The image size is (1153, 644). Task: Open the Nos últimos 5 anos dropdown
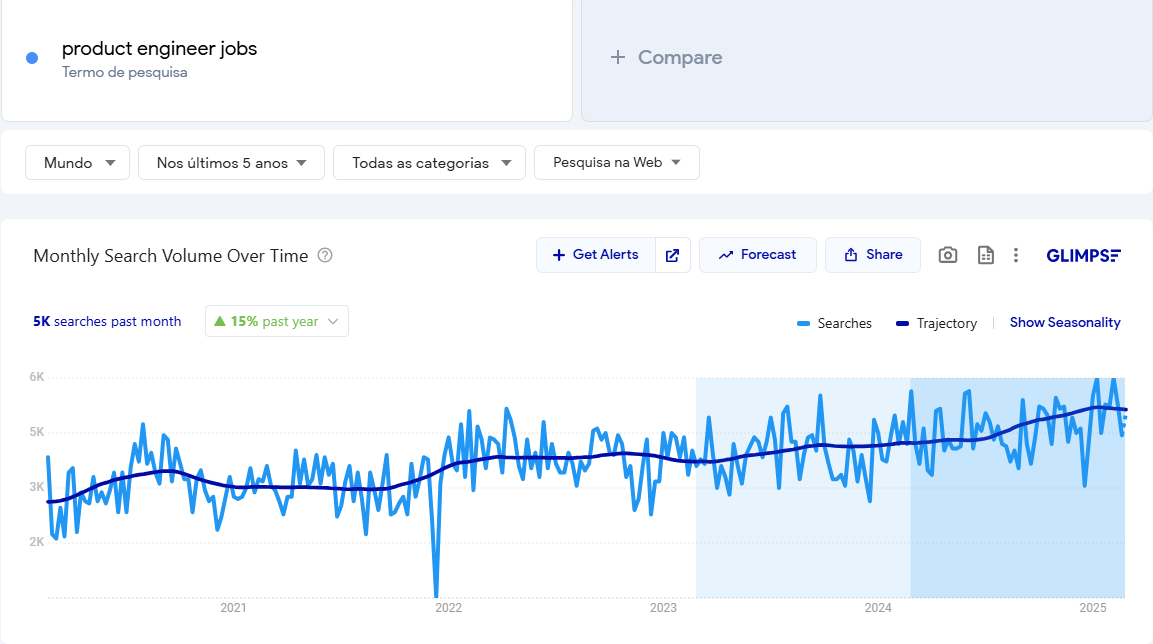coord(231,162)
